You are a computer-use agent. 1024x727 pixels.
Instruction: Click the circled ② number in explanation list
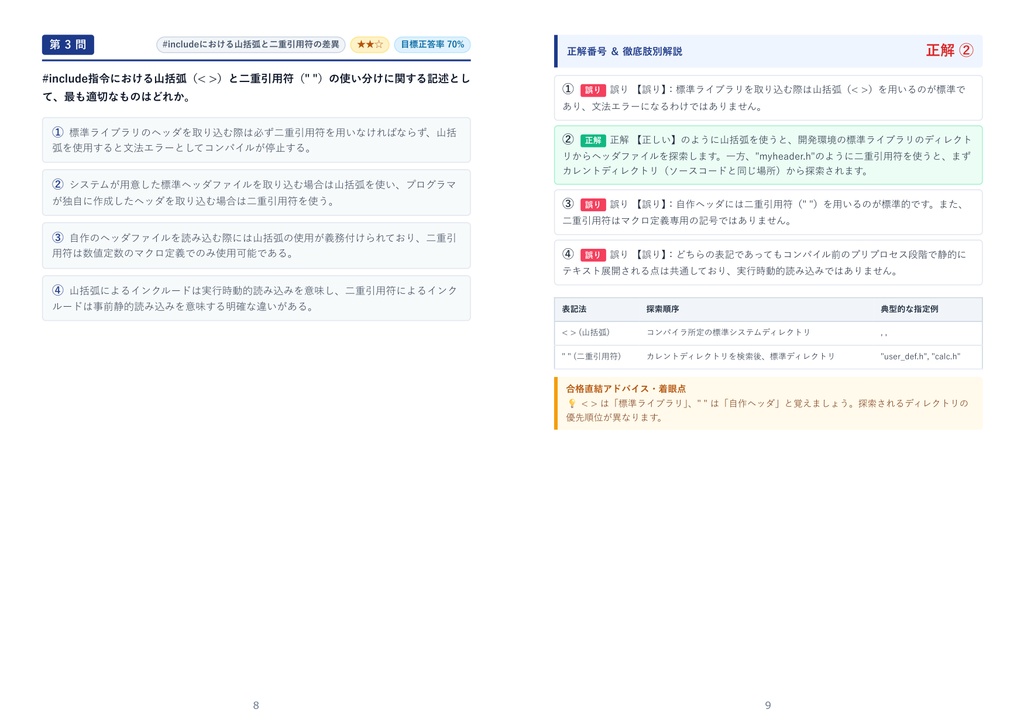pyautogui.click(x=568, y=139)
